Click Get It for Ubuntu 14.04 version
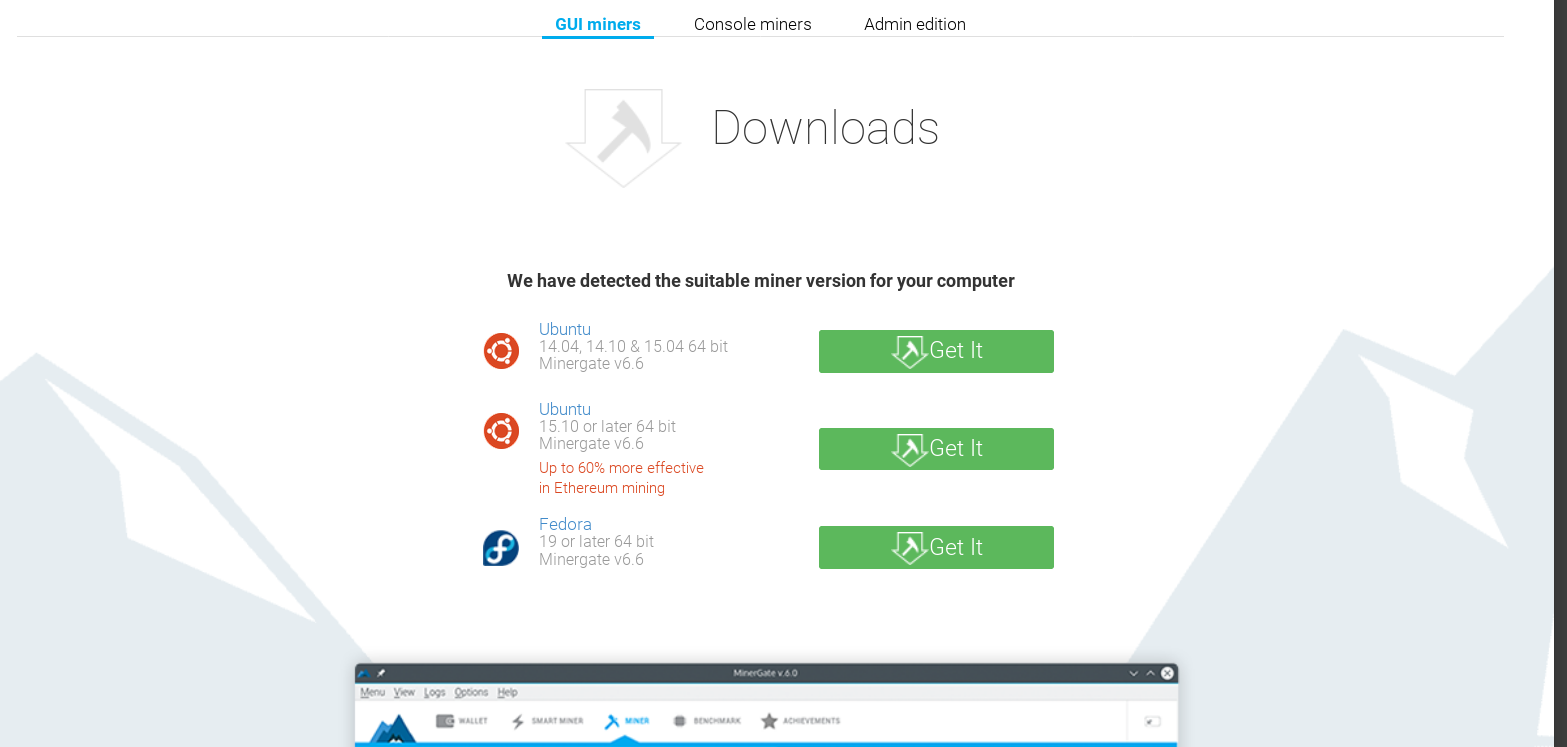The height and width of the screenshot is (747, 1567). pyautogui.click(x=936, y=351)
